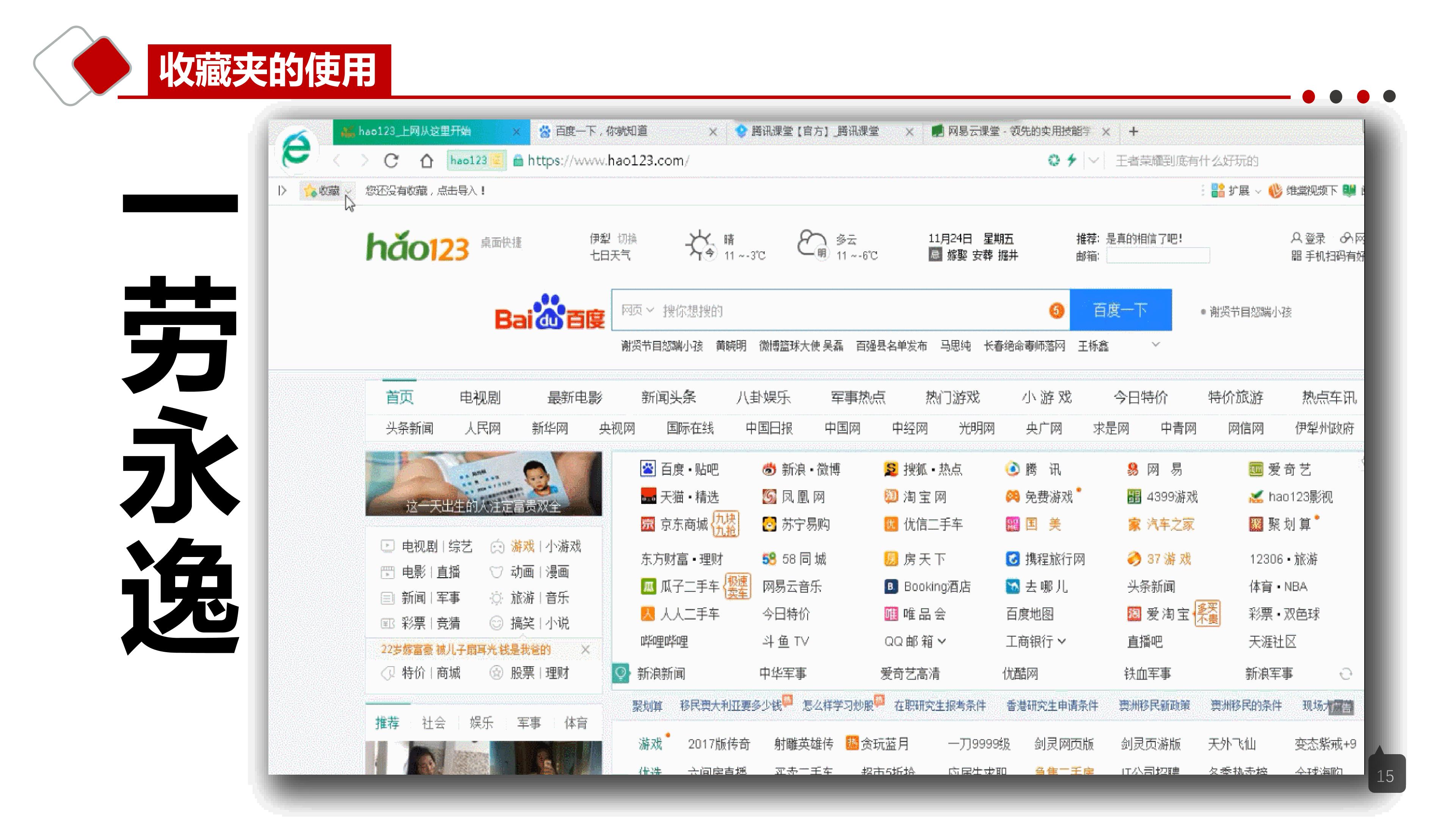The width and height of the screenshot is (1456, 819).
Task: Click the forward navigation arrow
Action: [364, 161]
